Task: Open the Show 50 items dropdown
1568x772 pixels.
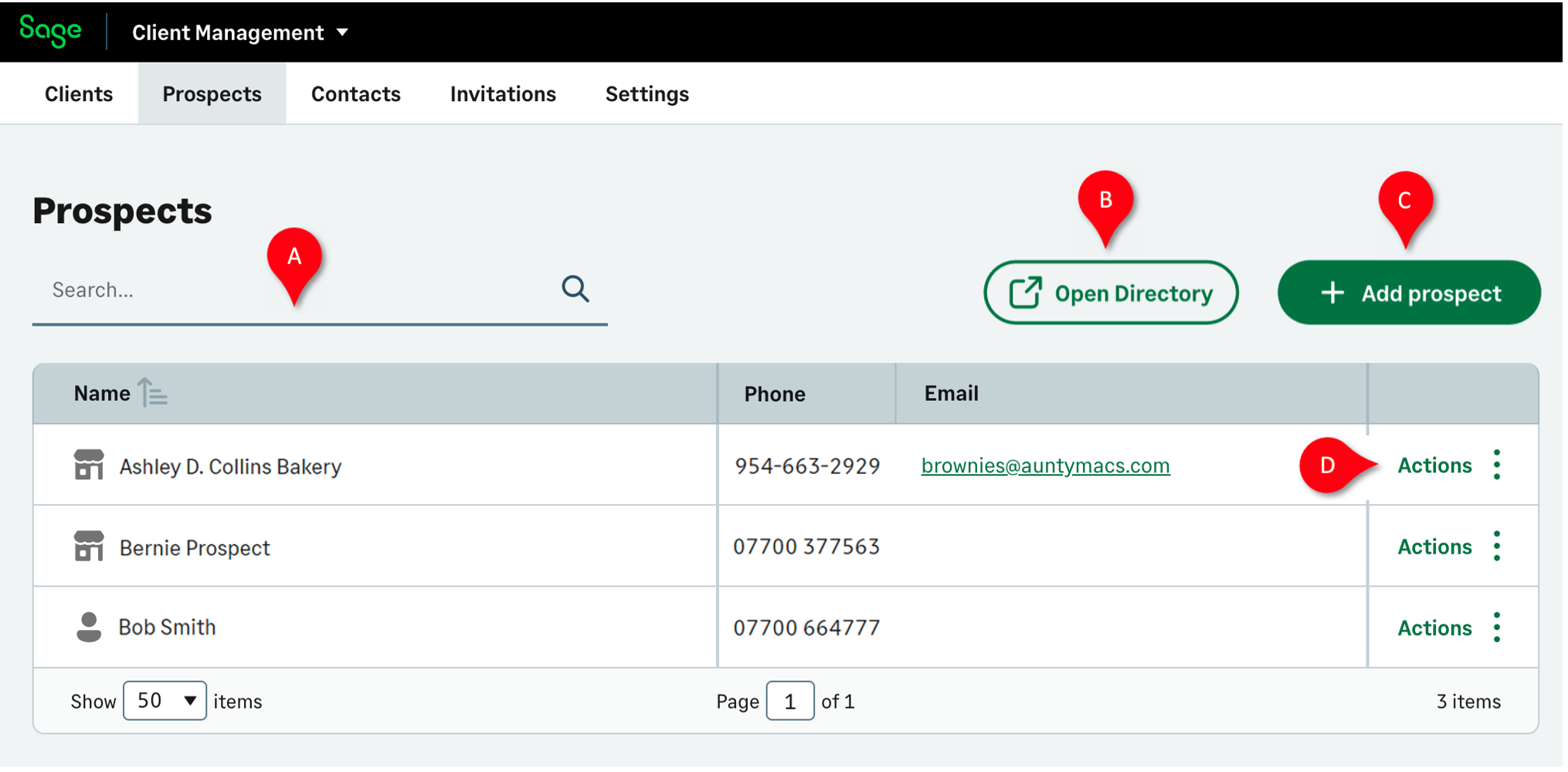Action: (165, 701)
